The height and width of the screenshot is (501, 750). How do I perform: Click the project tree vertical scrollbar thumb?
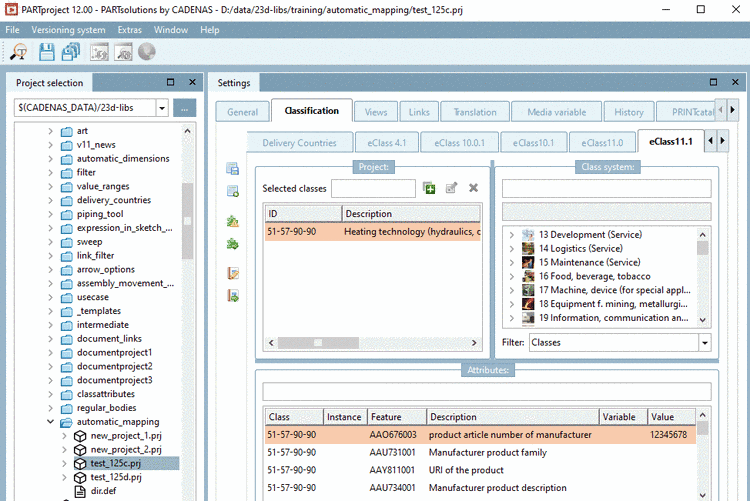click(x=188, y=221)
